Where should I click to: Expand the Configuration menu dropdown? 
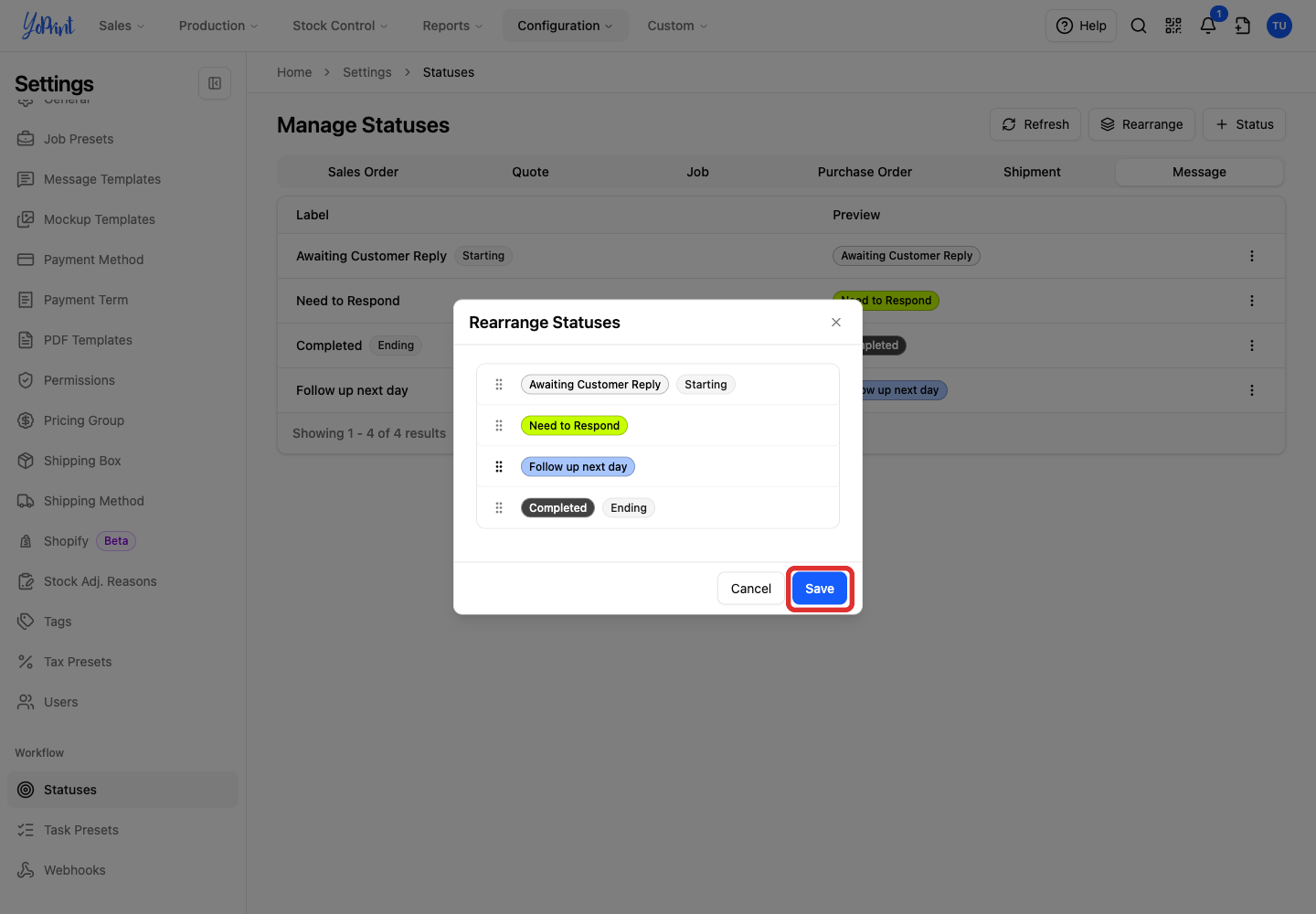click(565, 26)
